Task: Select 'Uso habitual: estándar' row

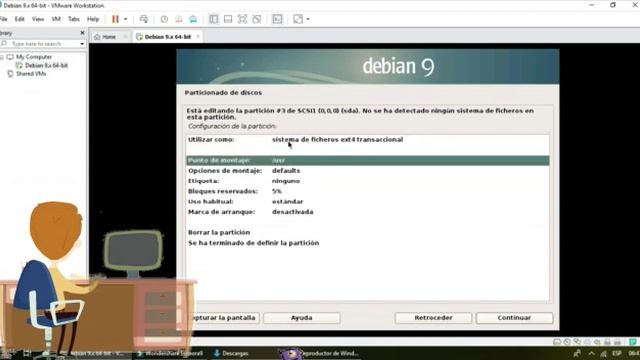Action: [368, 202]
